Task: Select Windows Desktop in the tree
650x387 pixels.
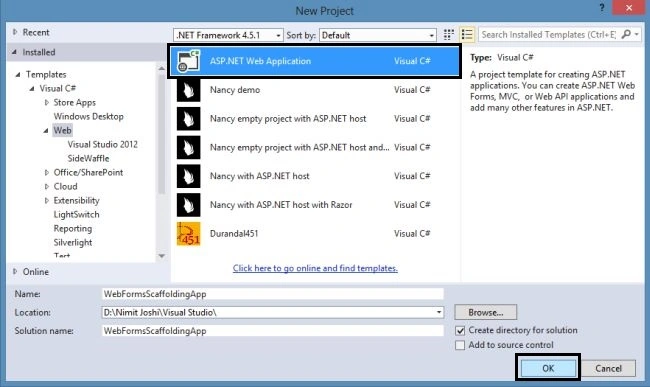Action: click(88, 116)
